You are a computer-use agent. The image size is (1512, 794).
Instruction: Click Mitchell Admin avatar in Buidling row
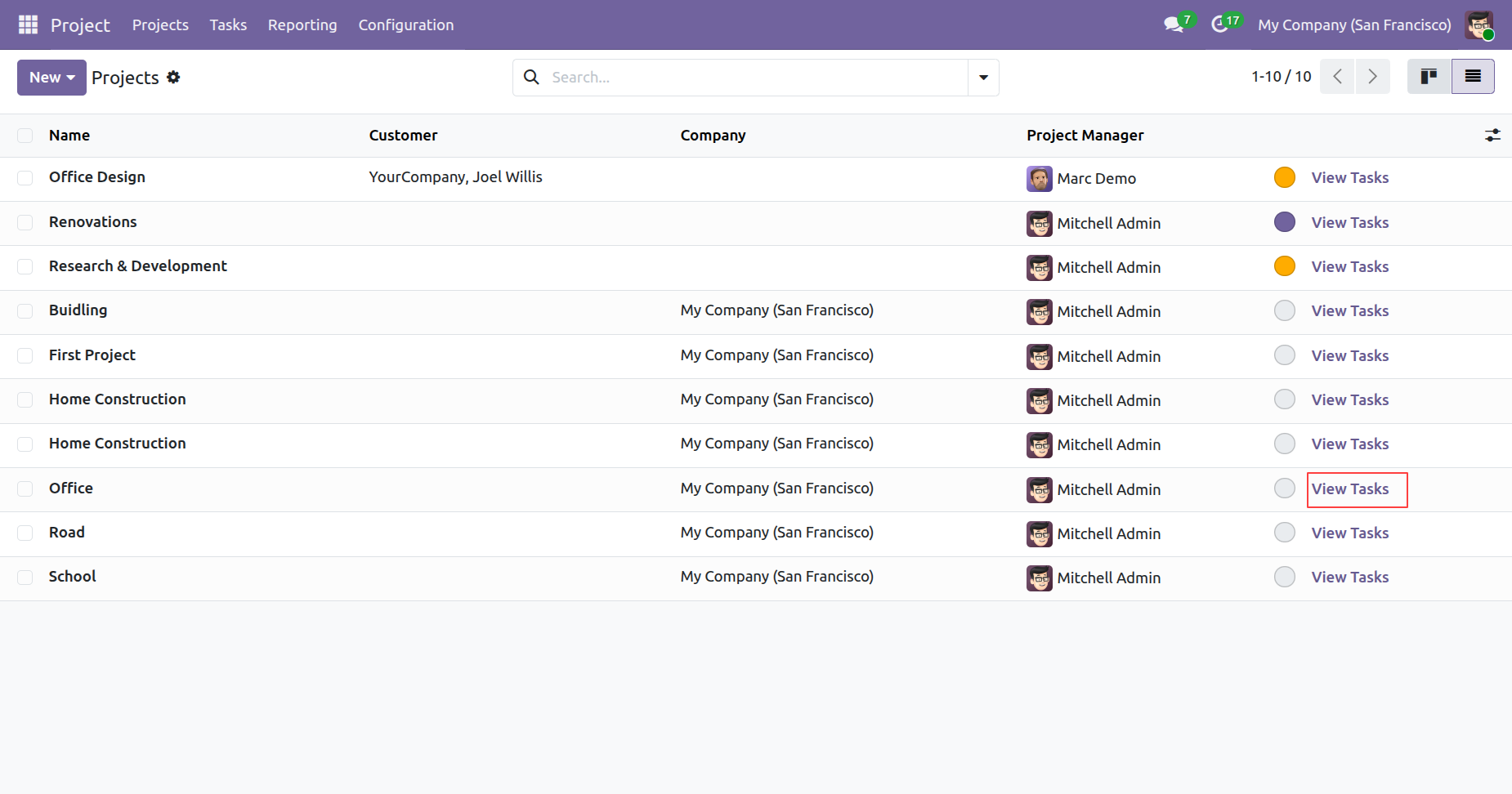pos(1040,311)
